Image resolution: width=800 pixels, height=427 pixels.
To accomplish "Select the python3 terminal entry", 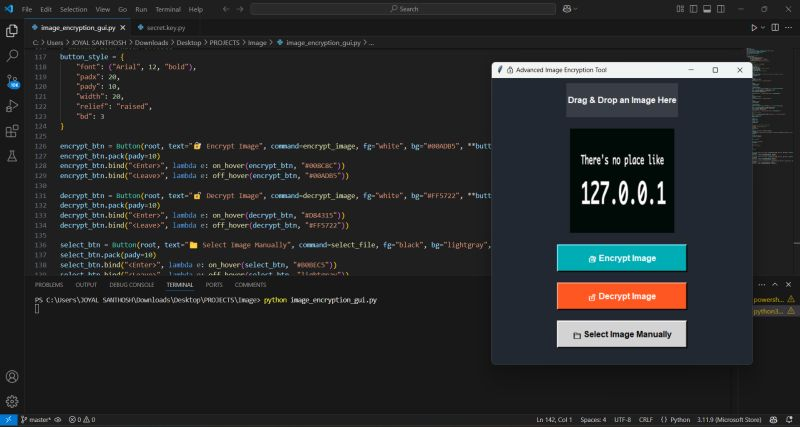I will [x=773, y=311].
